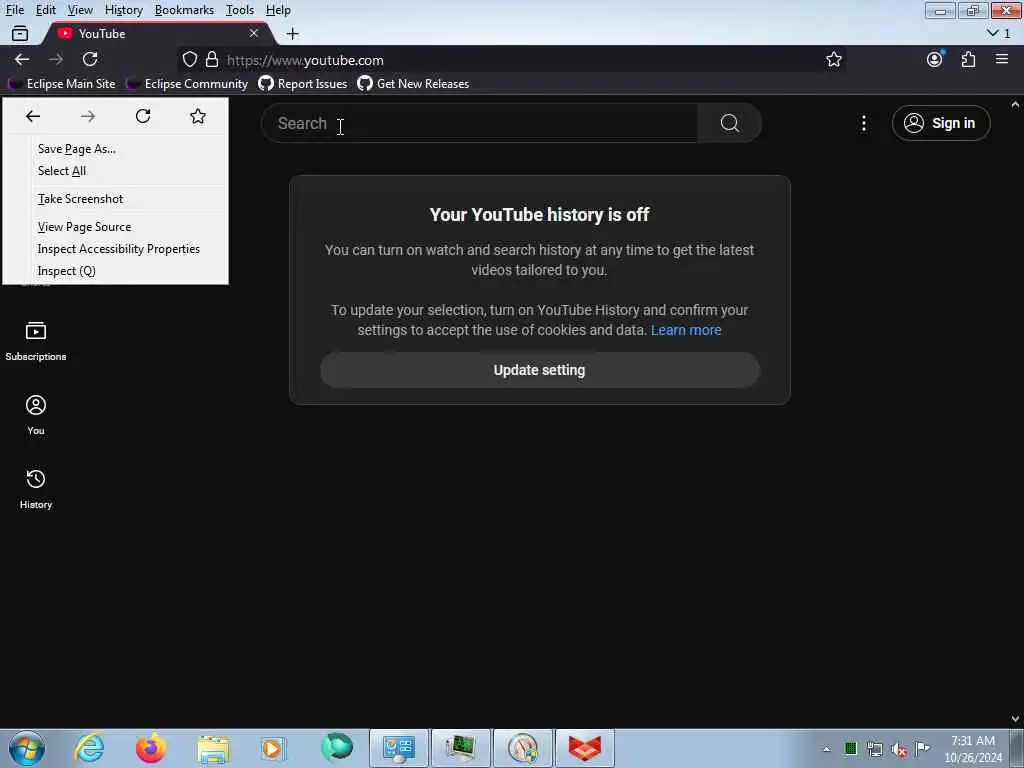Screen dimensions: 1024x768
Task: Click the Sign in button
Action: 941,123
